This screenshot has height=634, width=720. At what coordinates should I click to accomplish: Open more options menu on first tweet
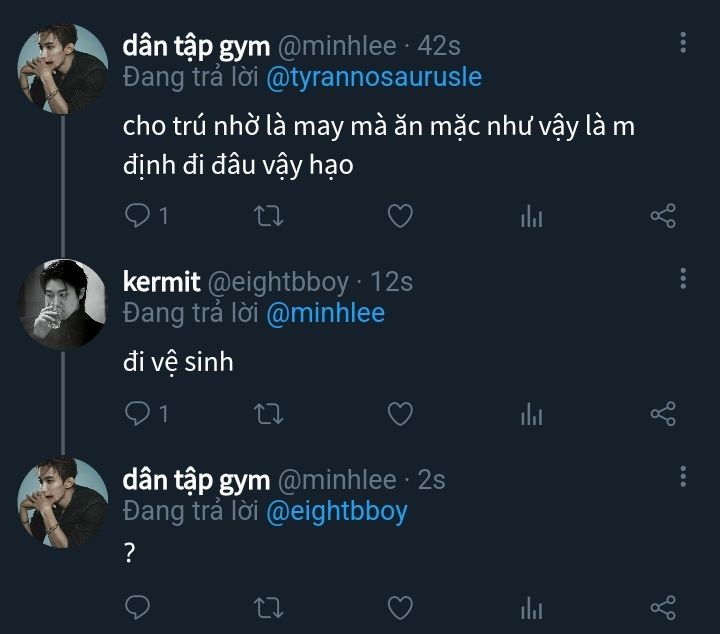[x=683, y=42]
